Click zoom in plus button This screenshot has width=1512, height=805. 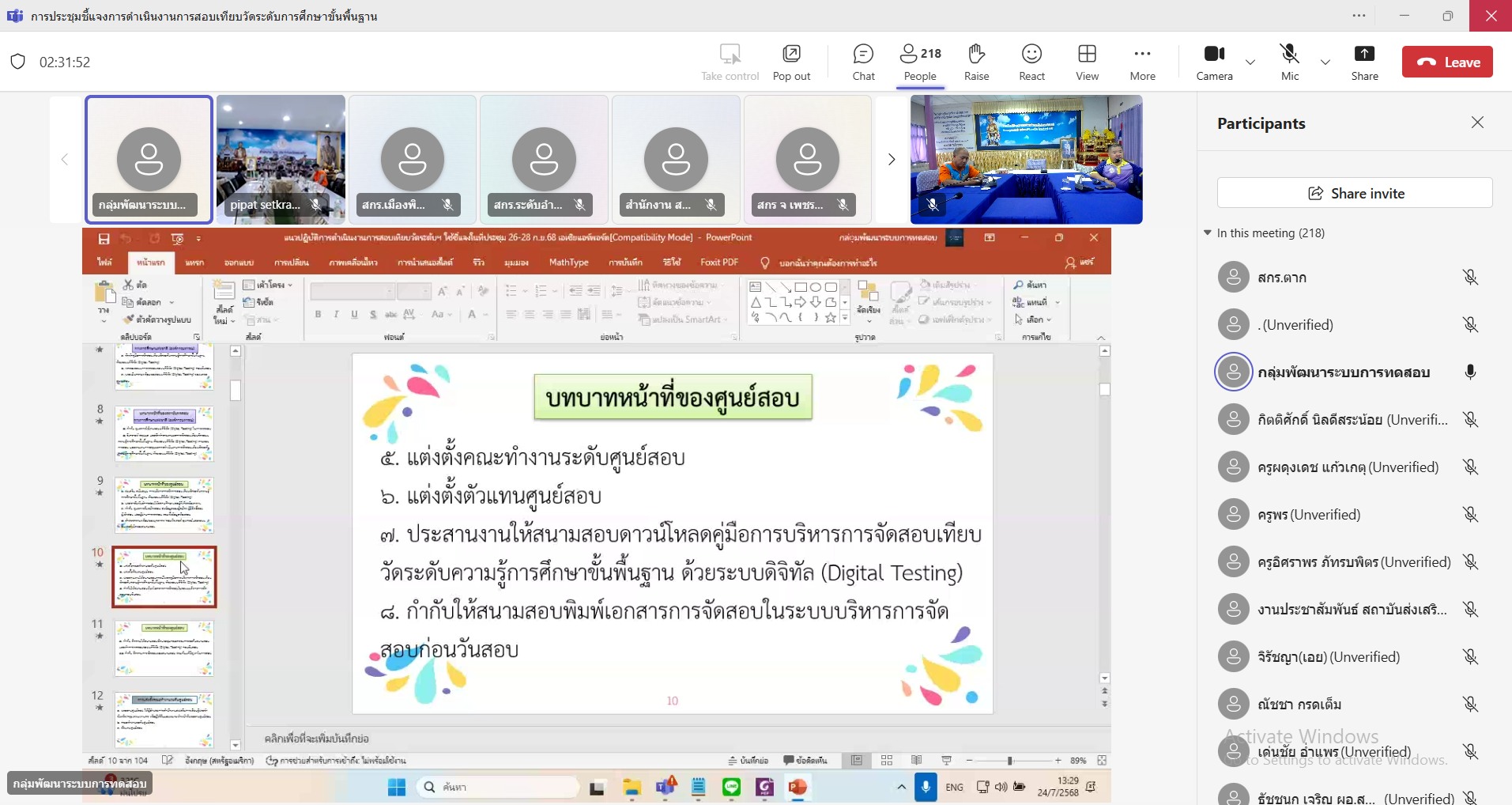[x=1058, y=760]
